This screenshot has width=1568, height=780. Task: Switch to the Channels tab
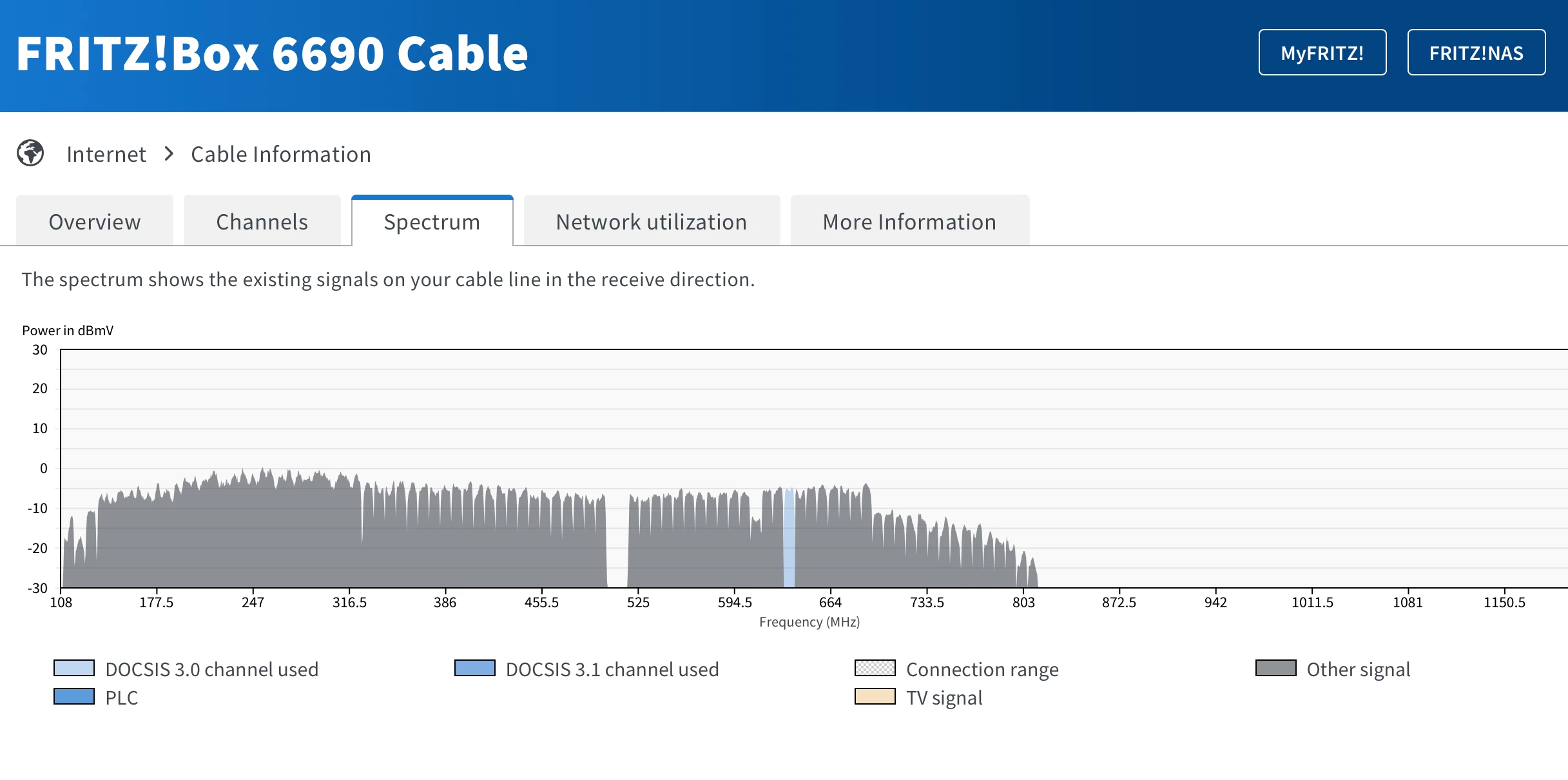click(262, 222)
